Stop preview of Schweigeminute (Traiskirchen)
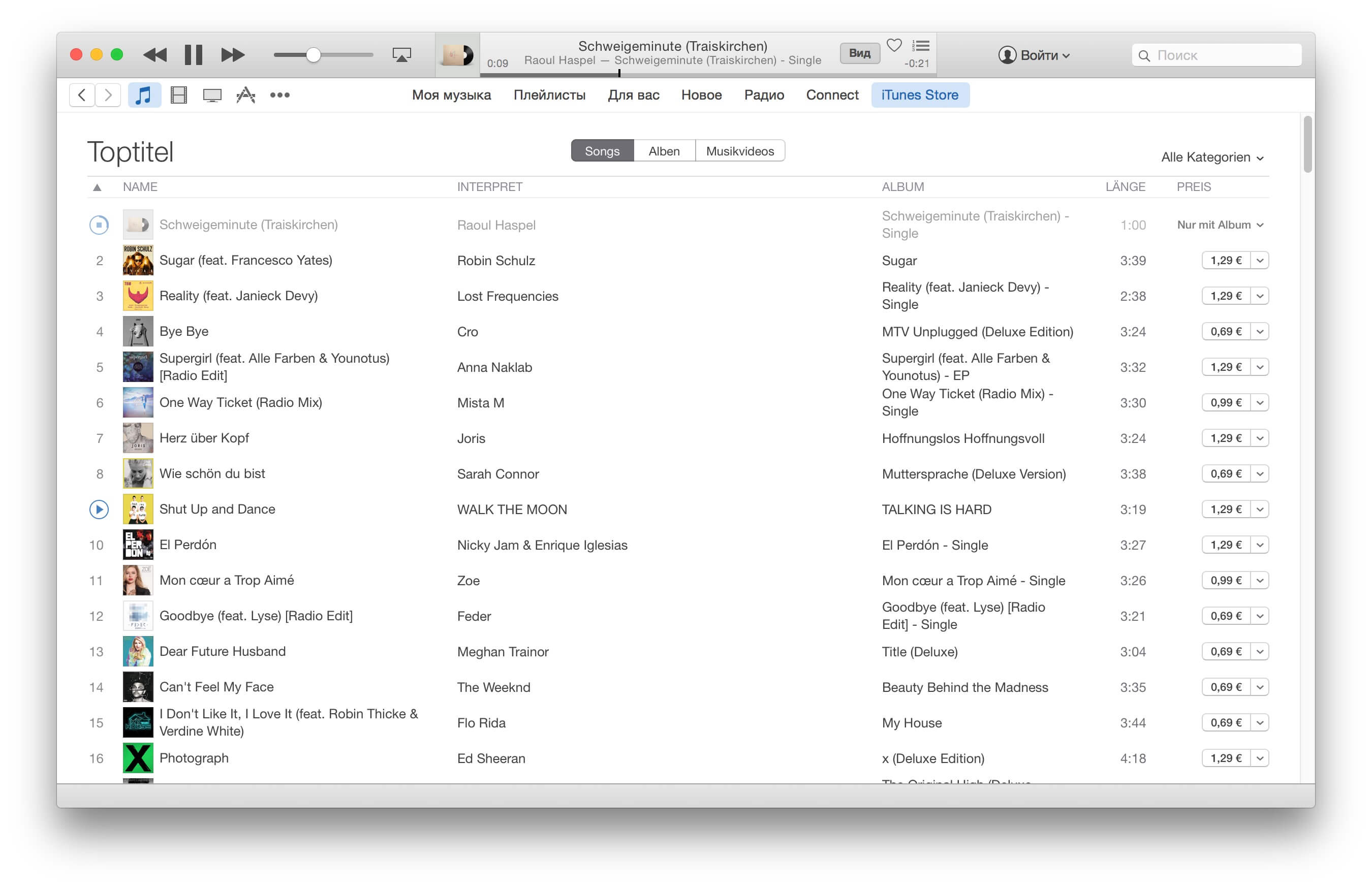 point(99,225)
